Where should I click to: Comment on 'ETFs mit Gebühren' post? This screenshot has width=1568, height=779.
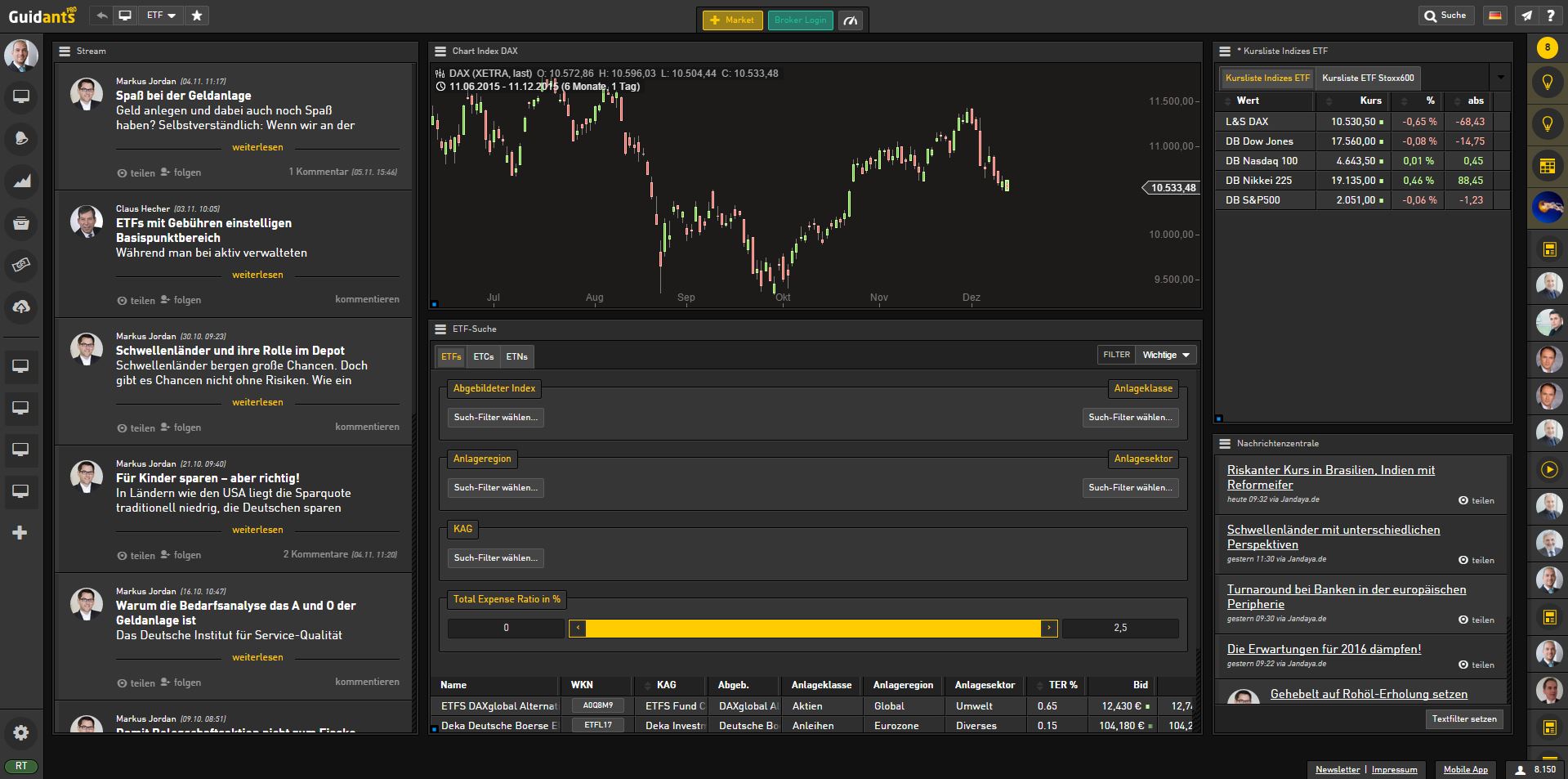(x=367, y=300)
